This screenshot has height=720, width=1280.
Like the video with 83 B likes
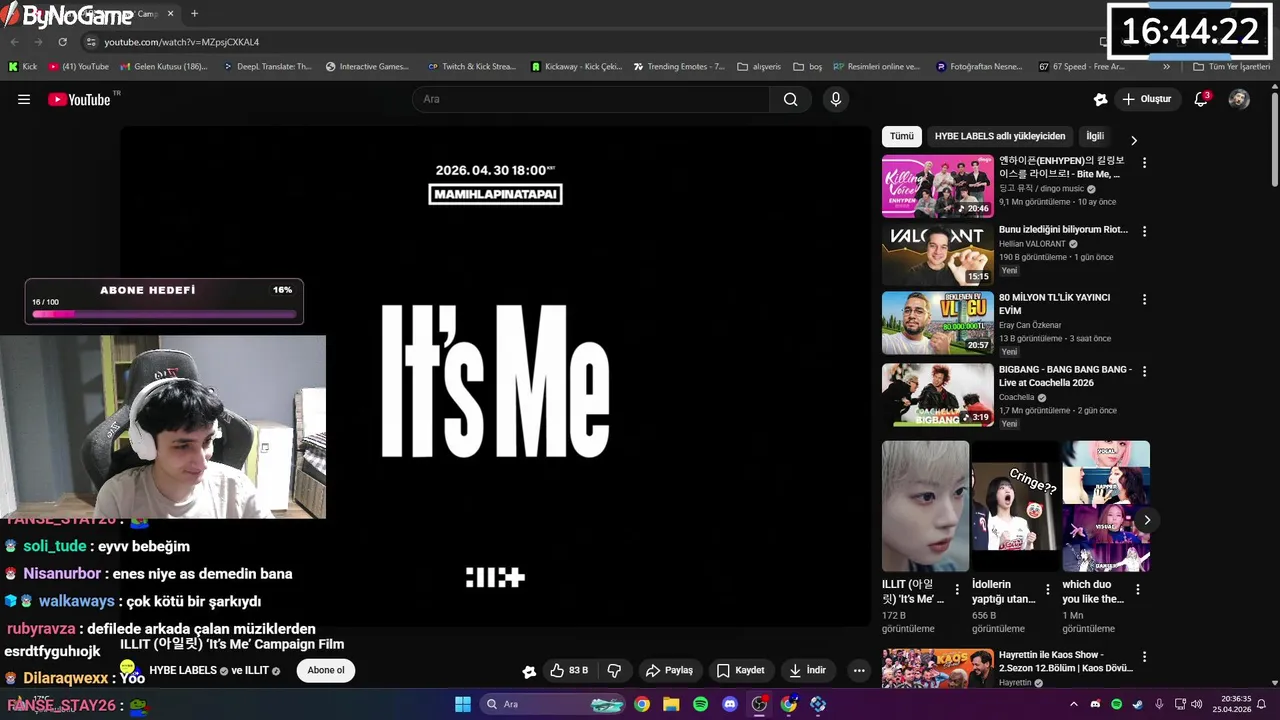point(569,670)
